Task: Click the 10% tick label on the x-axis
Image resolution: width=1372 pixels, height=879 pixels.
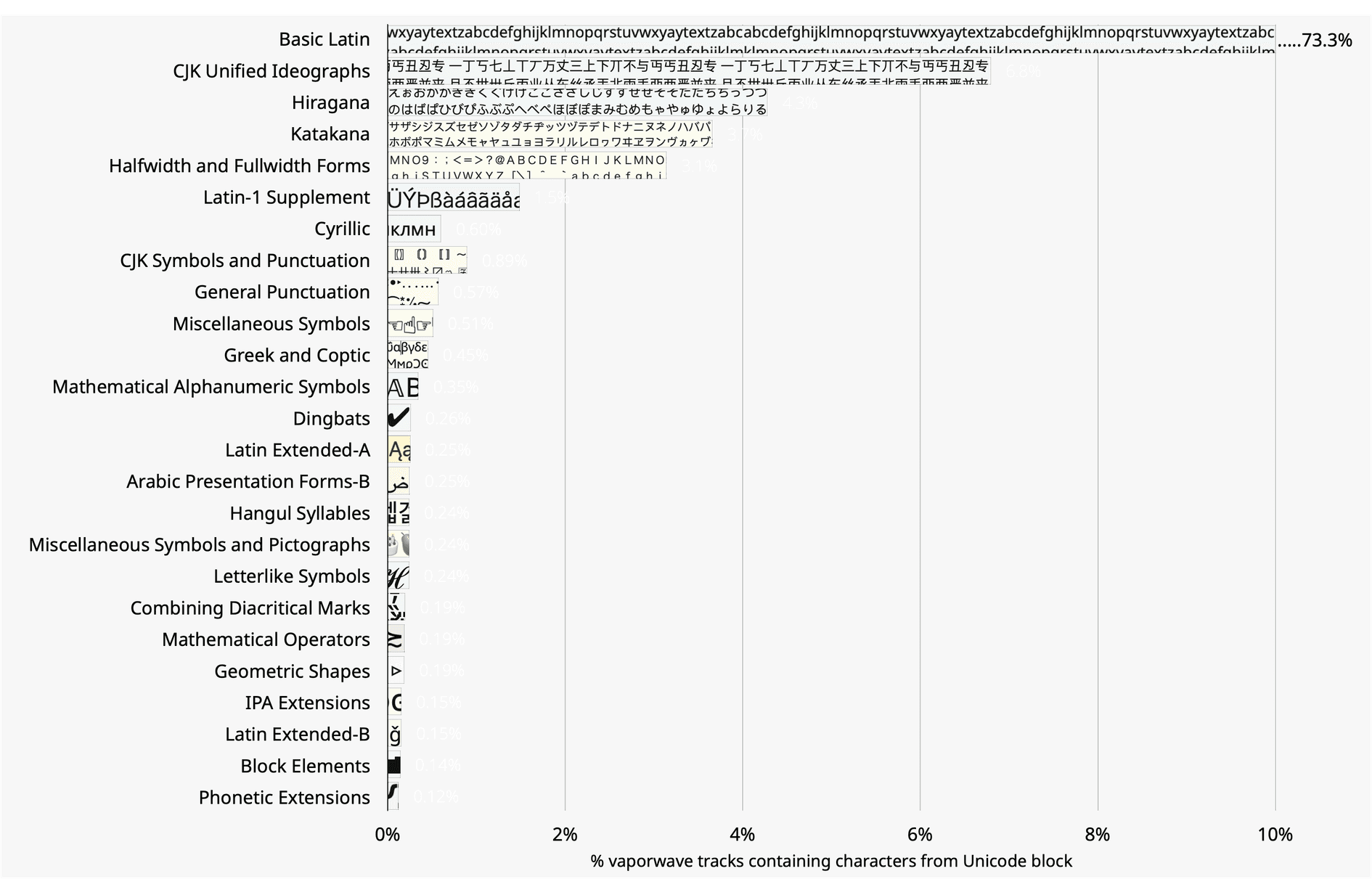Action: pyautogui.click(x=1276, y=835)
